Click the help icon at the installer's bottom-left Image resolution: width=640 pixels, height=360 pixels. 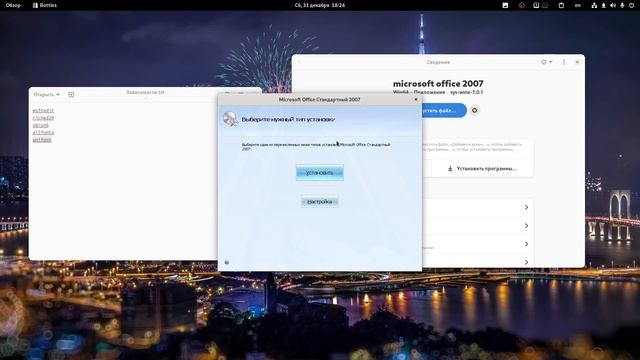227,262
